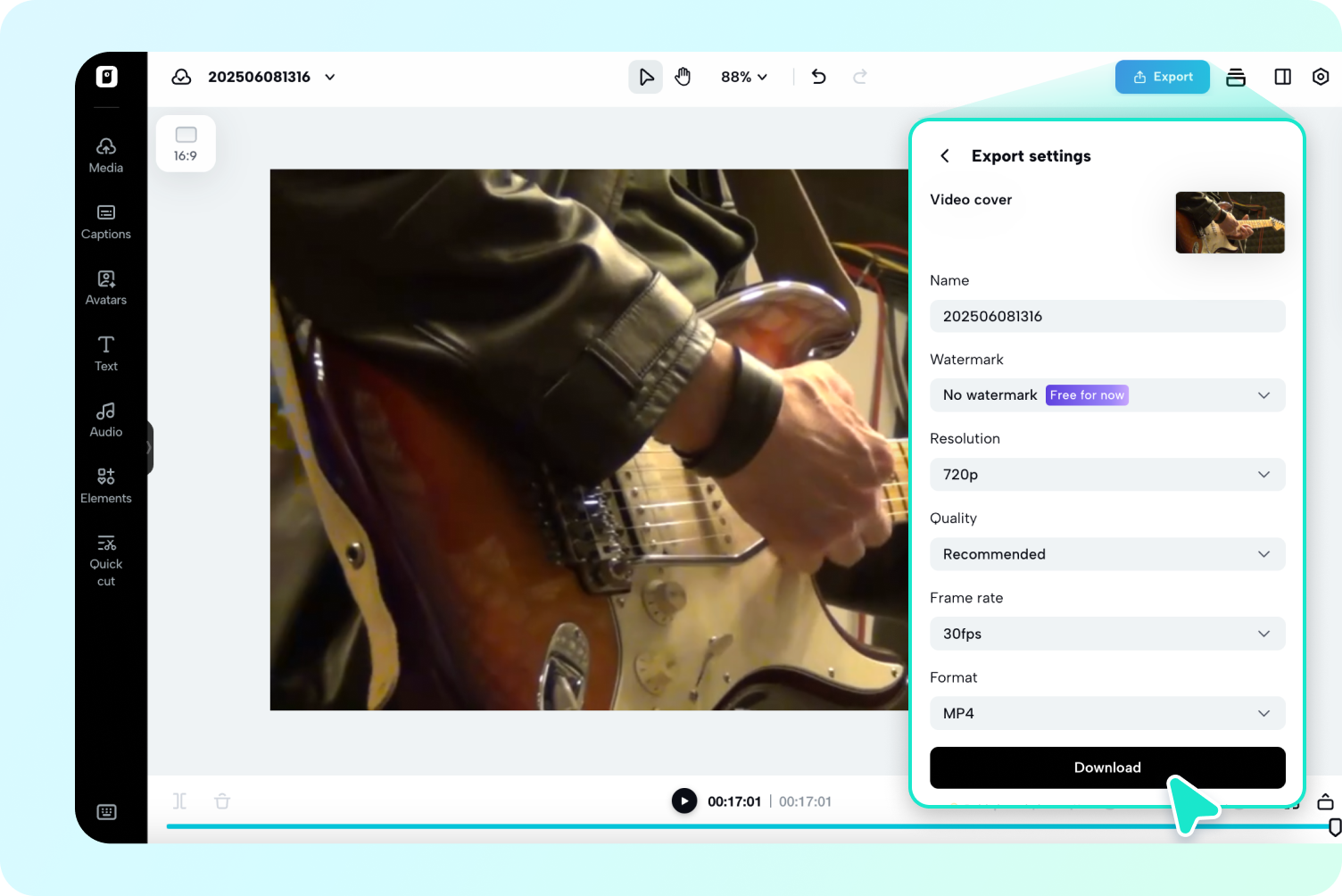This screenshot has width=1342, height=896.
Task: Go back from Export settings
Action: [x=945, y=156]
